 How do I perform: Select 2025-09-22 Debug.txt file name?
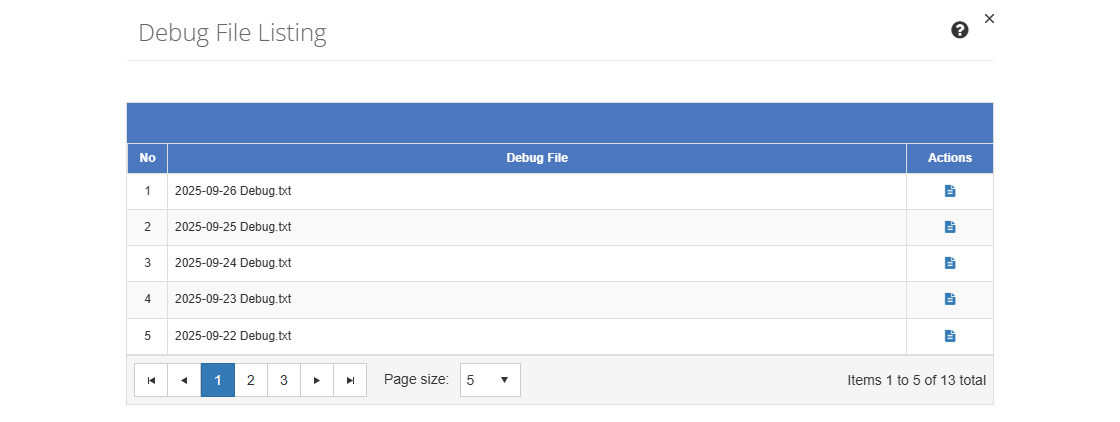coord(233,336)
